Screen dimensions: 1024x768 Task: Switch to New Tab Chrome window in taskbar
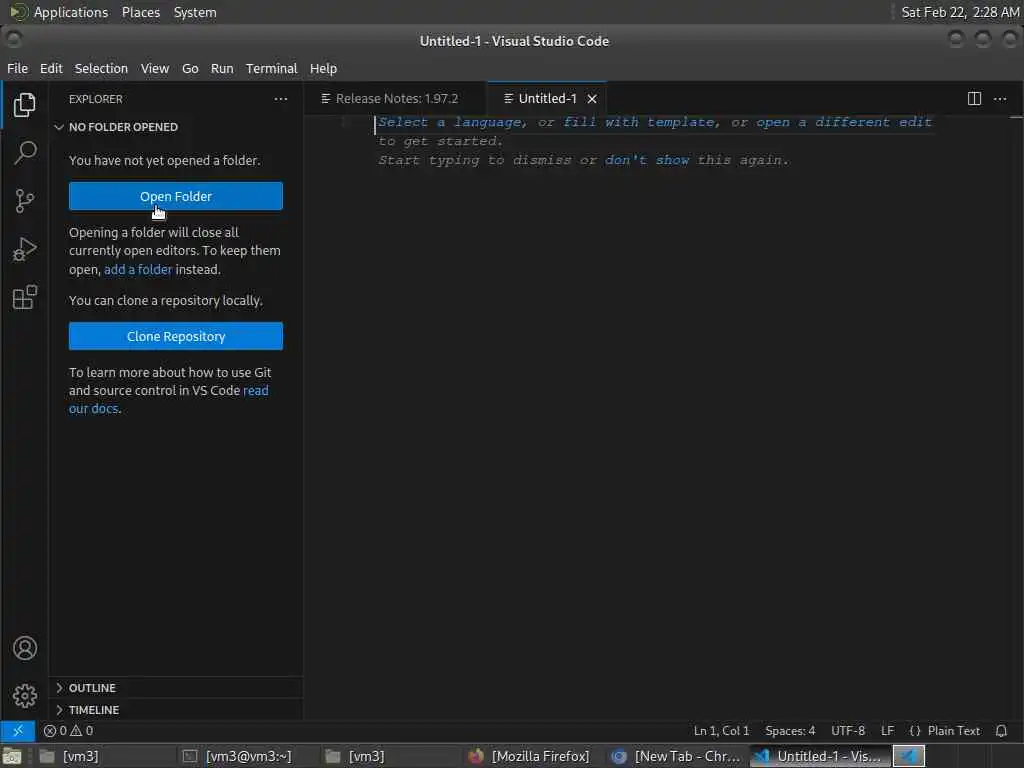tap(677, 756)
